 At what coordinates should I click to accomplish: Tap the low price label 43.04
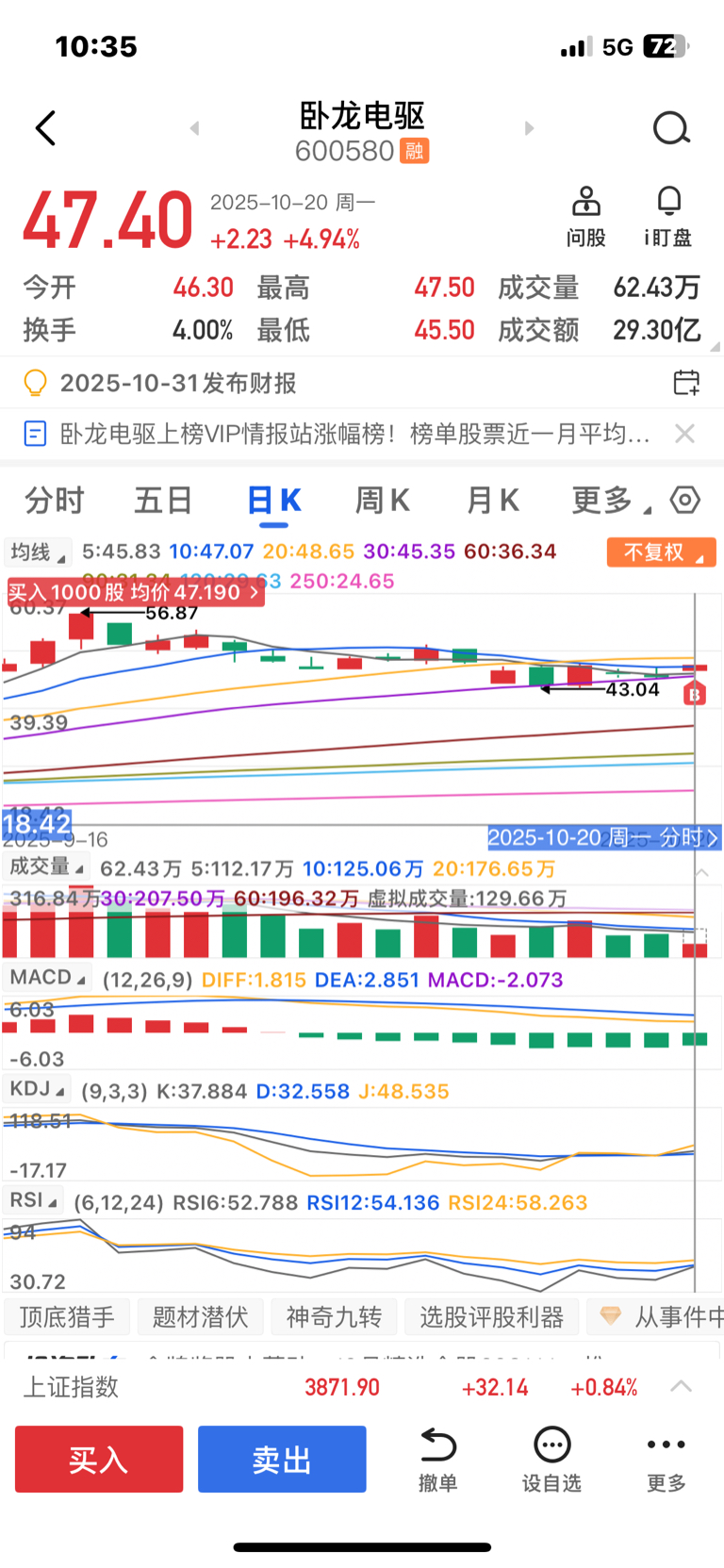633,689
